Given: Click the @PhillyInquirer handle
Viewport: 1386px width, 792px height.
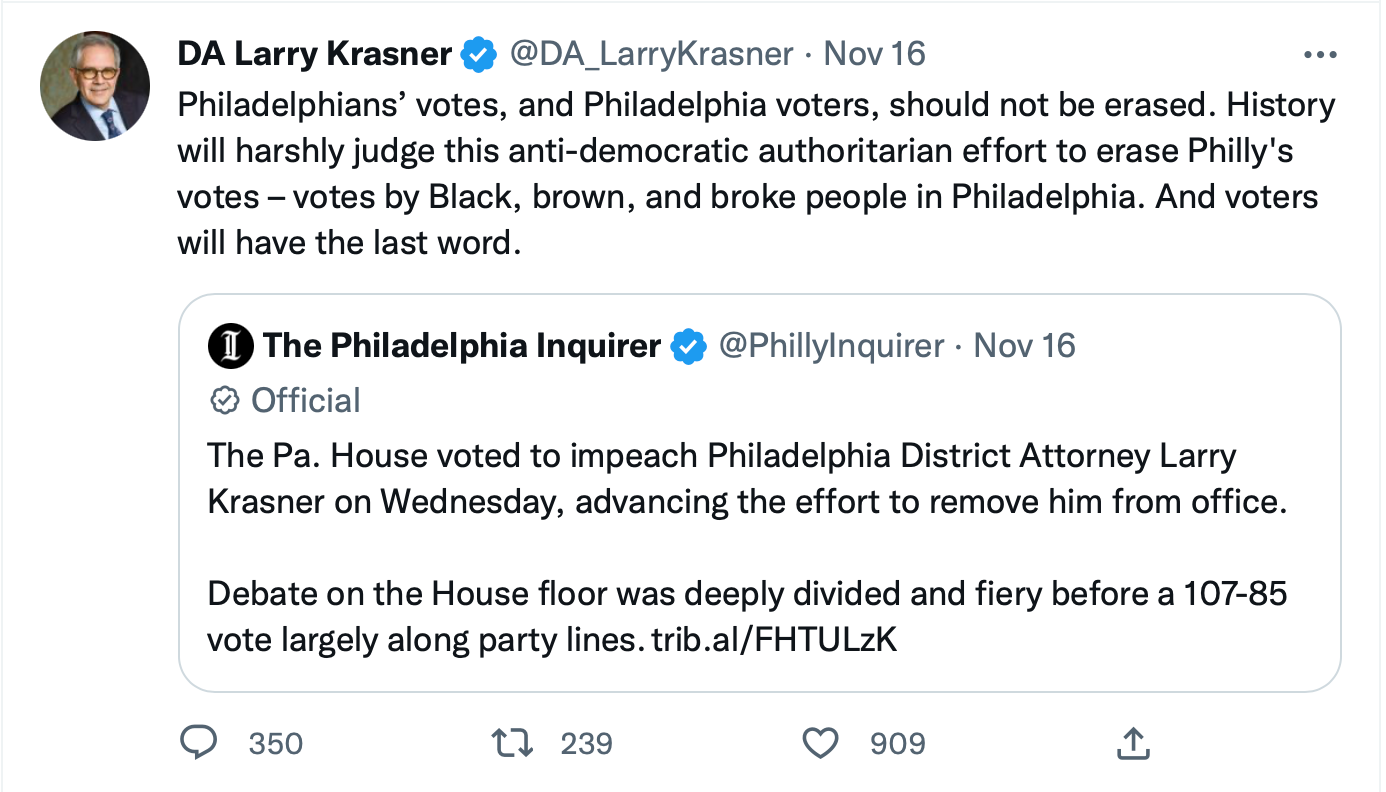Looking at the screenshot, I should [x=831, y=346].
